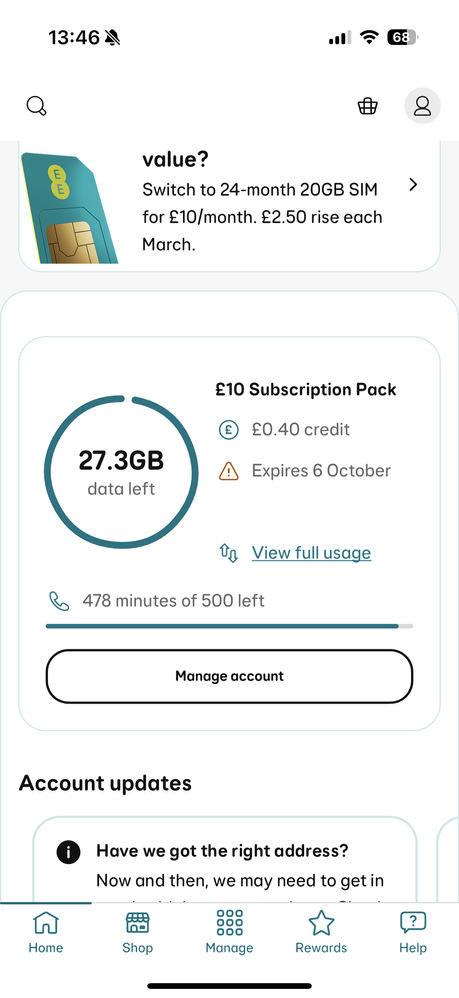Viewport: 459px width, 998px height.
Task: Tap the phone minutes icon
Action: coord(59,600)
